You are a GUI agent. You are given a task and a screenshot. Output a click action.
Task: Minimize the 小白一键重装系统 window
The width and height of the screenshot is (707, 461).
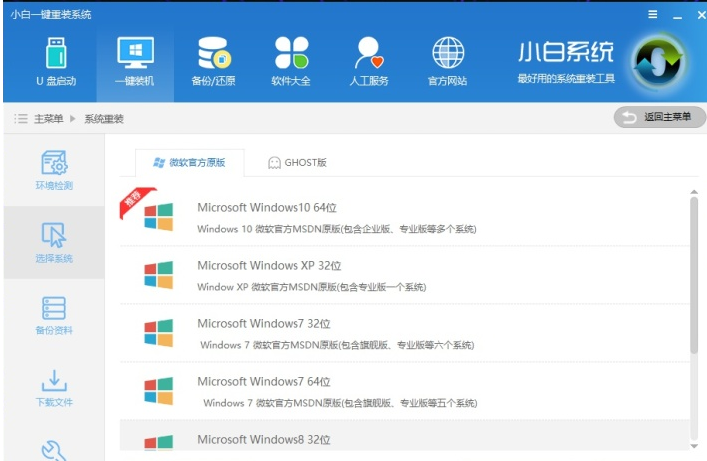[677, 17]
